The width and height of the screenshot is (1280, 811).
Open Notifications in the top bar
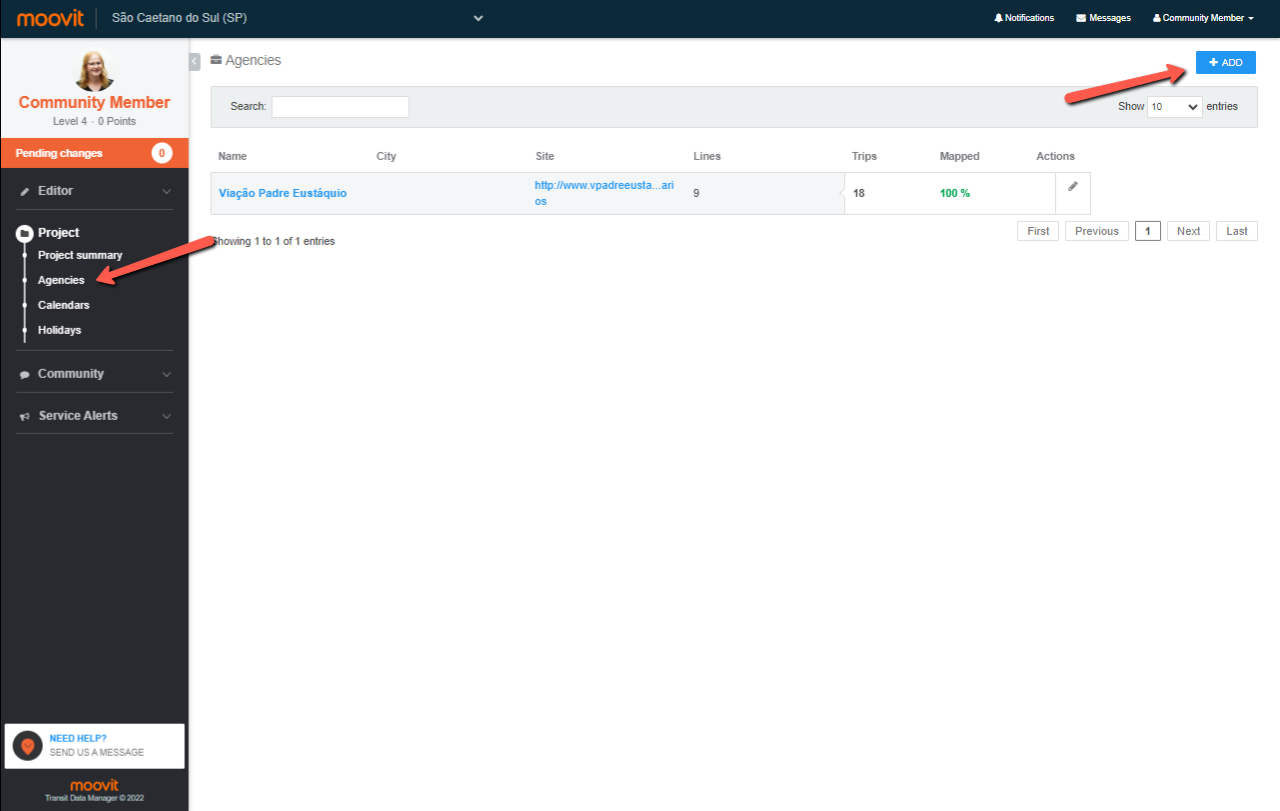(x=1024, y=18)
